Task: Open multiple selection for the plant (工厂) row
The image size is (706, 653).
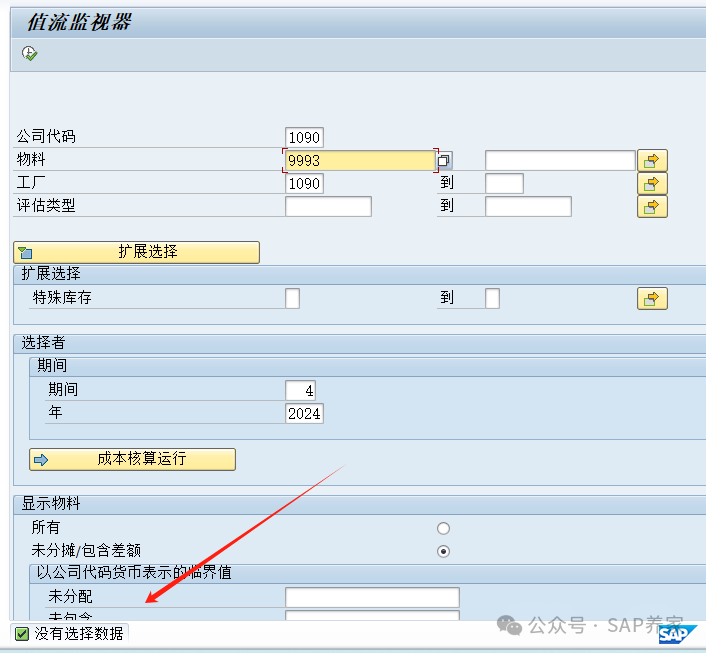Action: click(652, 183)
